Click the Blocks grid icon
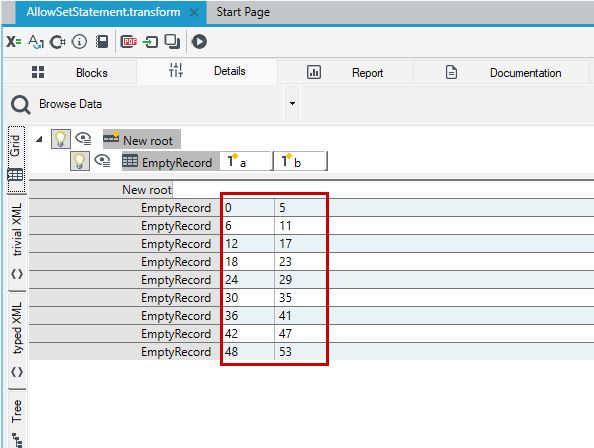 point(38,72)
